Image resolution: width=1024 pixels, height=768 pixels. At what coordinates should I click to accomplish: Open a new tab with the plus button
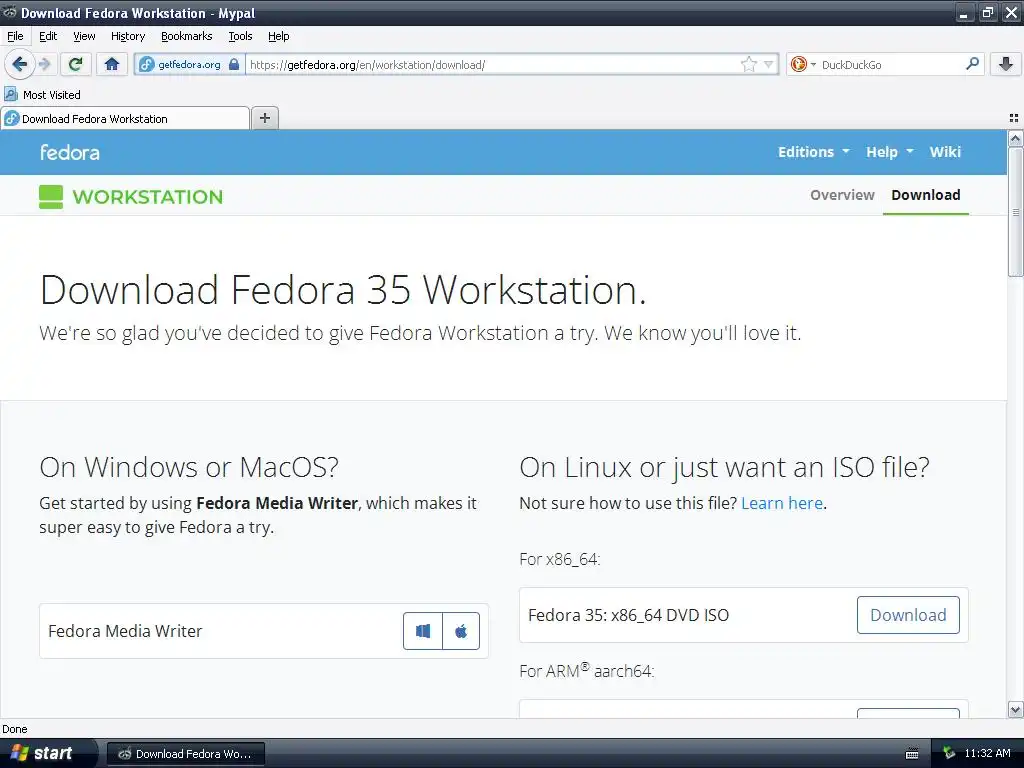point(264,118)
